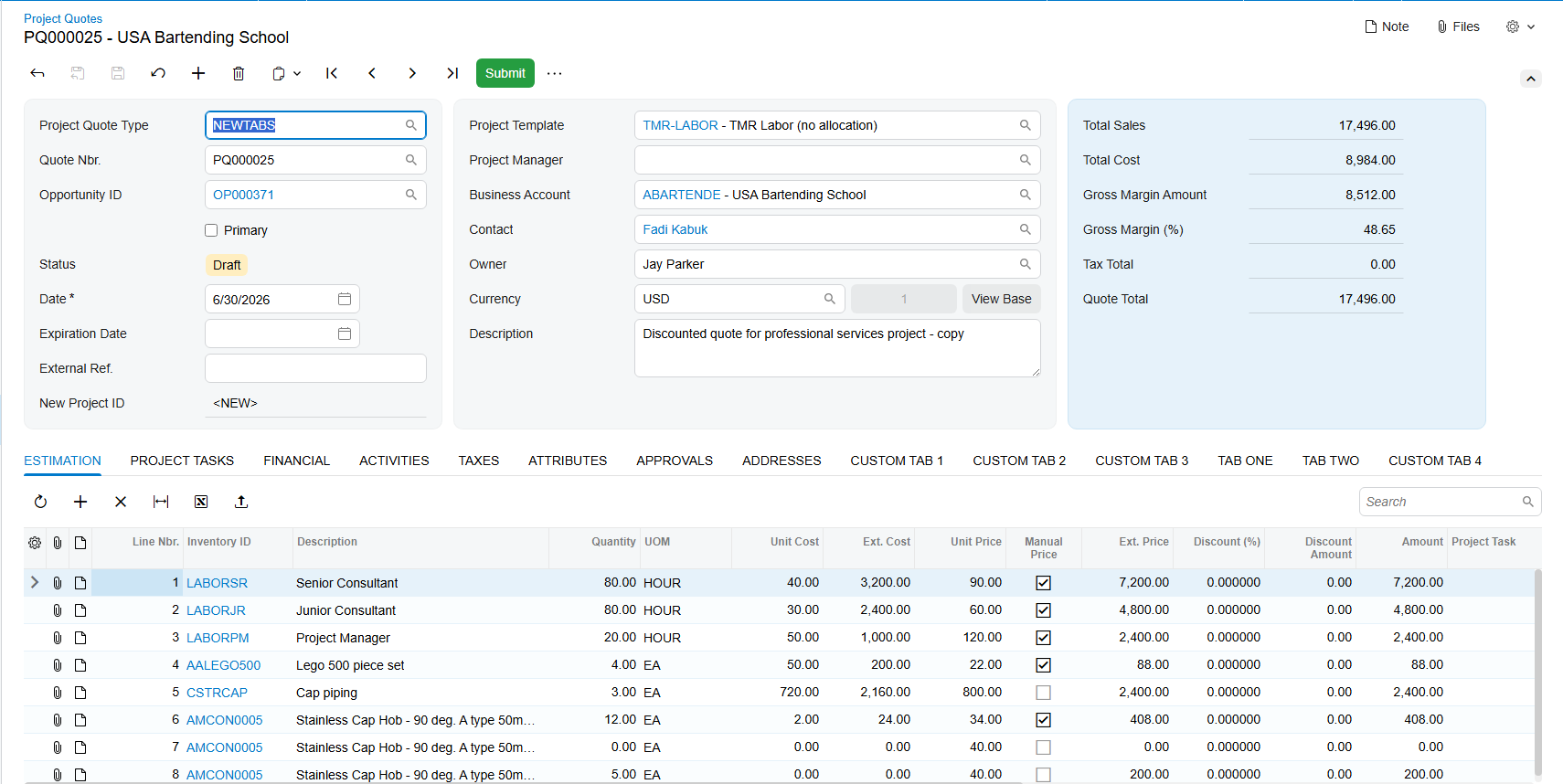Image resolution: width=1563 pixels, height=784 pixels.
Task: Open the LABORSR inventory link
Action: 217,583
